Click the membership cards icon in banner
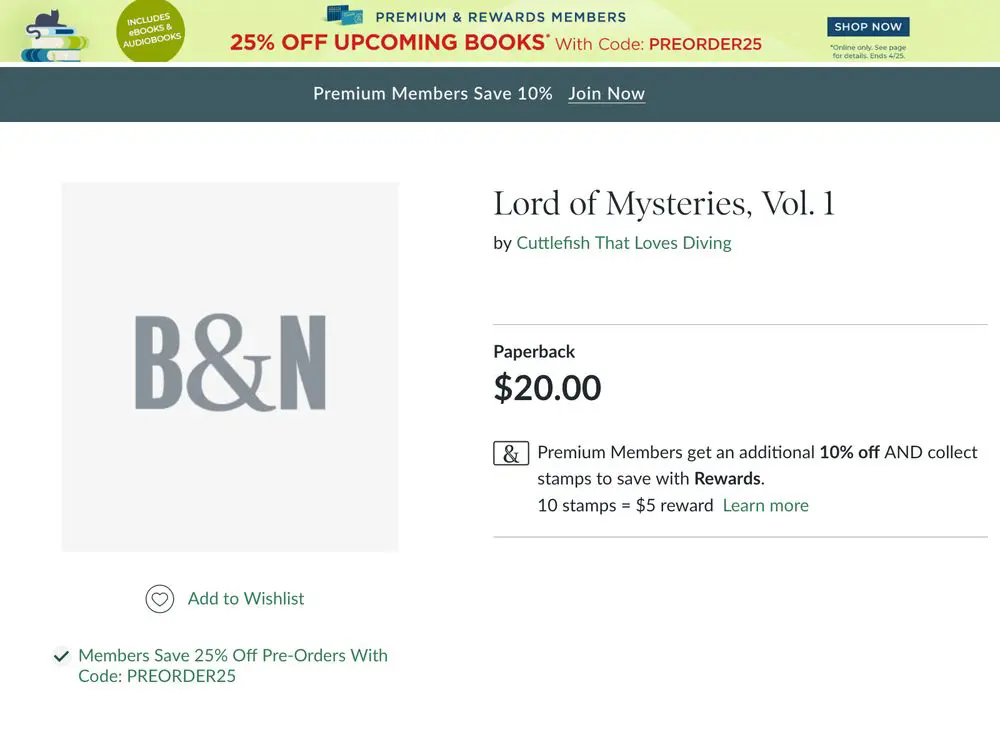Image resolution: width=1000 pixels, height=729 pixels. [344, 15]
